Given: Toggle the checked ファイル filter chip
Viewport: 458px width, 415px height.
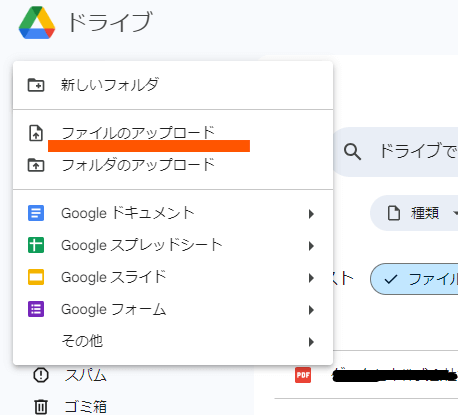Looking at the screenshot, I should 414,279.
